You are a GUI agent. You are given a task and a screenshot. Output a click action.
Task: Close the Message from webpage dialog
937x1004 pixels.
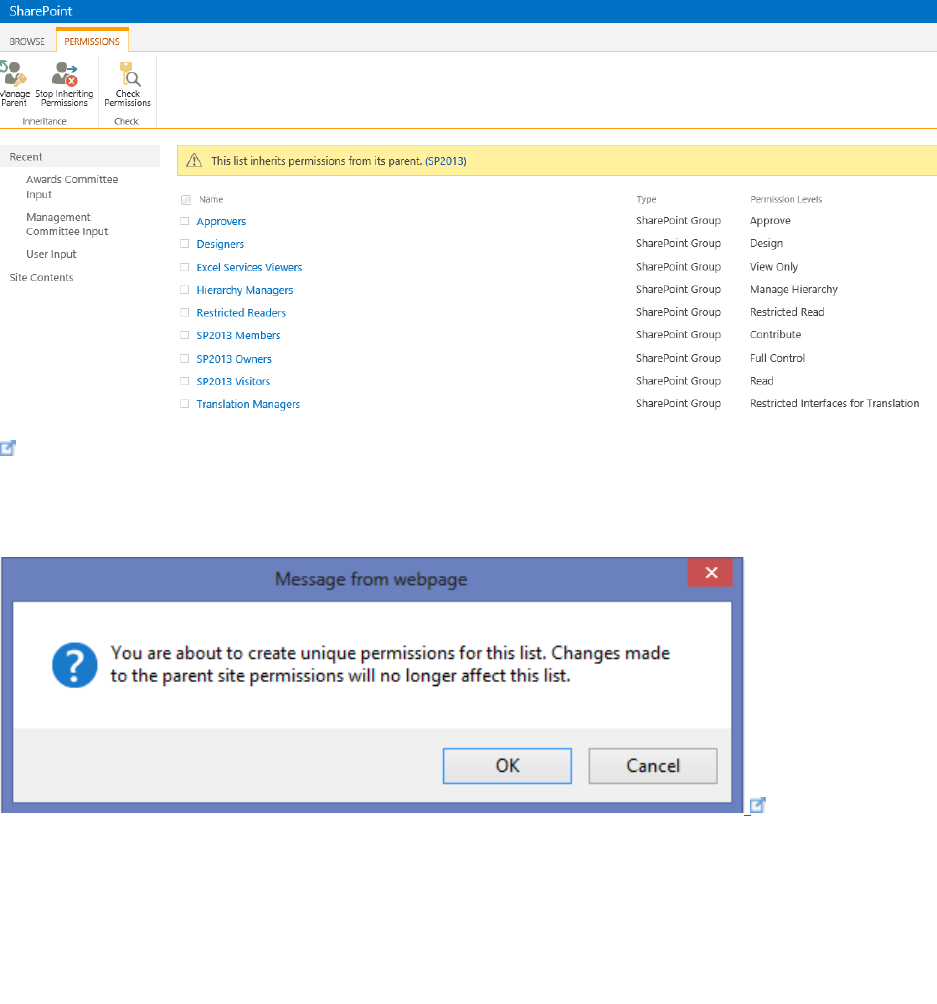click(x=710, y=572)
